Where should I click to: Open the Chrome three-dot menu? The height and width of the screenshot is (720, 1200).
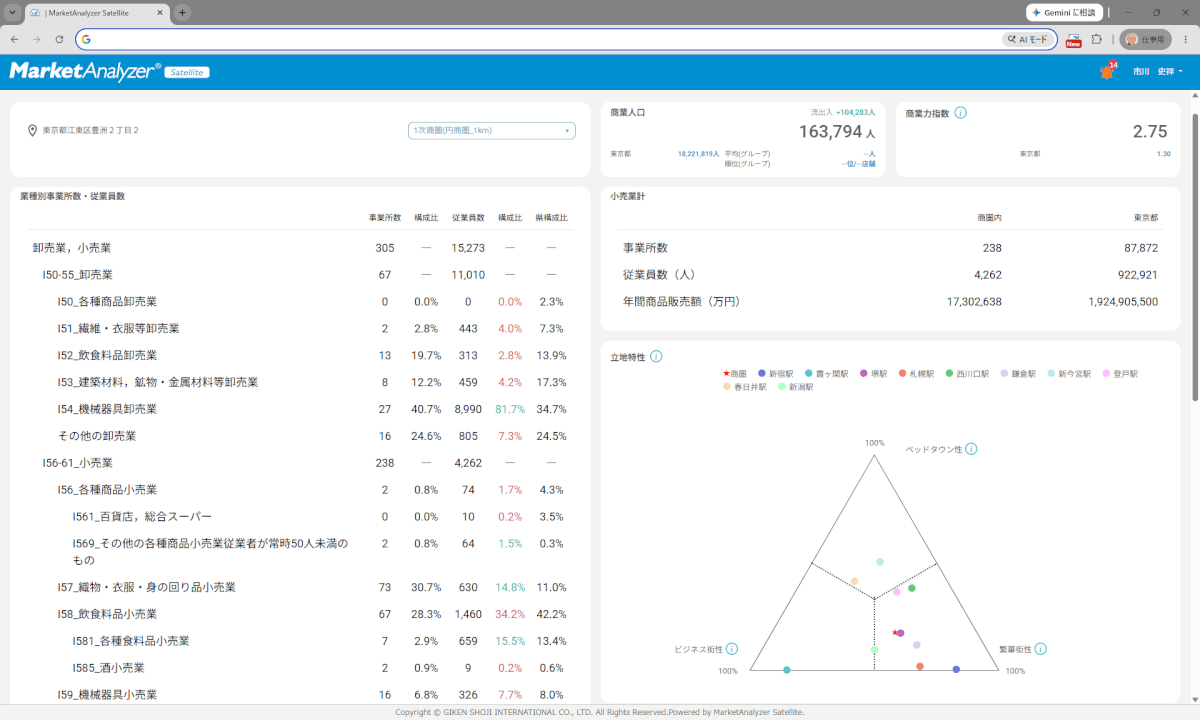point(1185,39)
